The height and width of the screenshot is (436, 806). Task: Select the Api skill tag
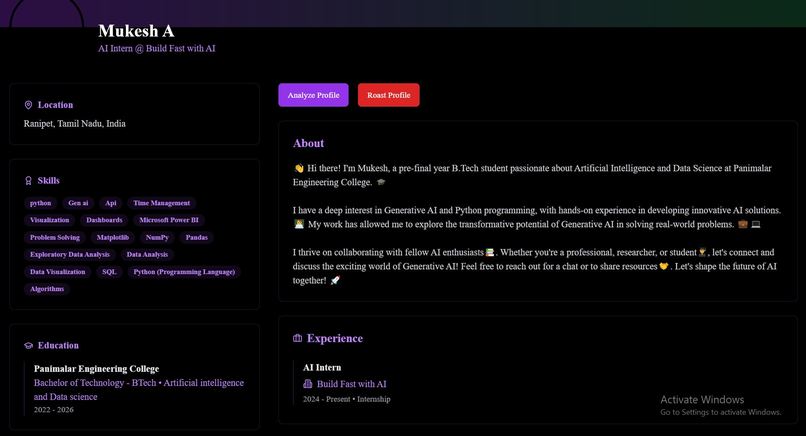click(x=111, y=203)
